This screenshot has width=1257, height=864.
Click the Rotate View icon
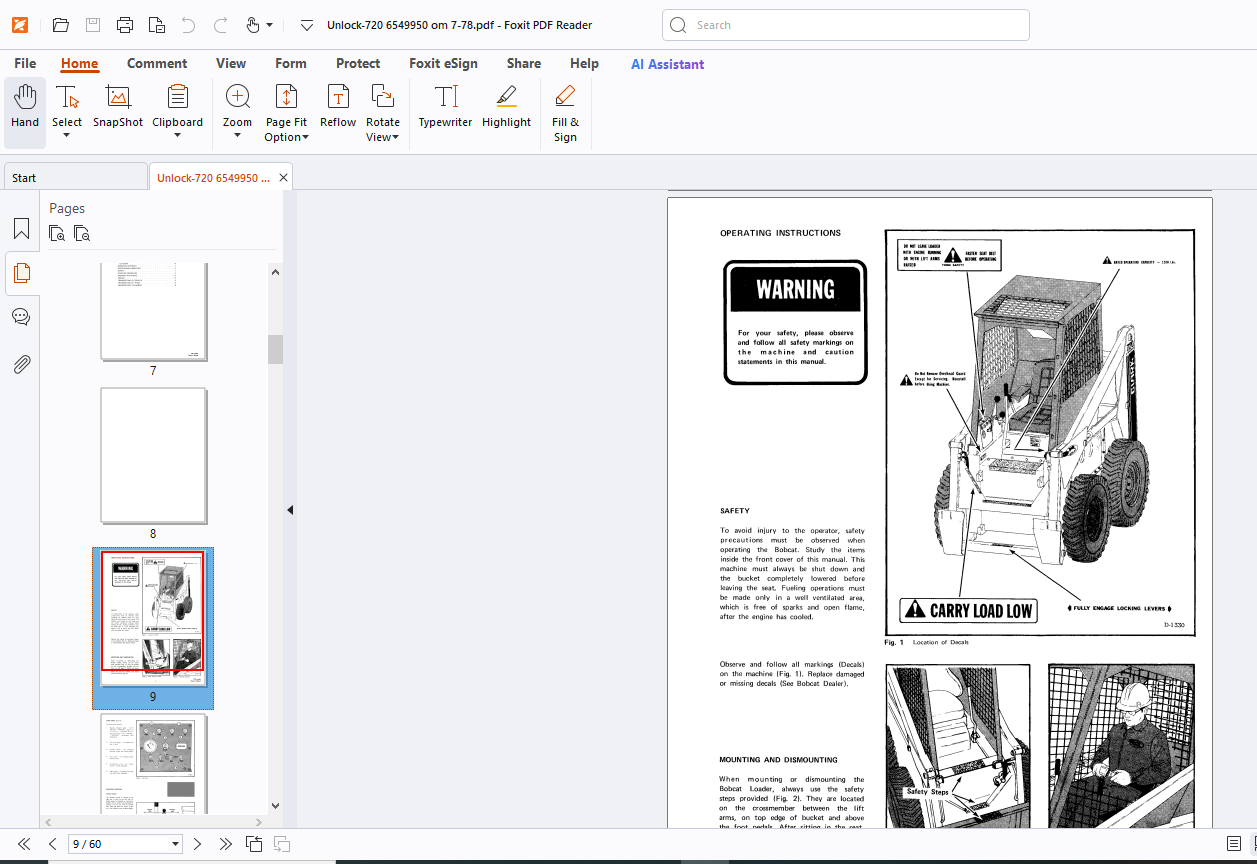pyautogui.click(x=383, y=97)
